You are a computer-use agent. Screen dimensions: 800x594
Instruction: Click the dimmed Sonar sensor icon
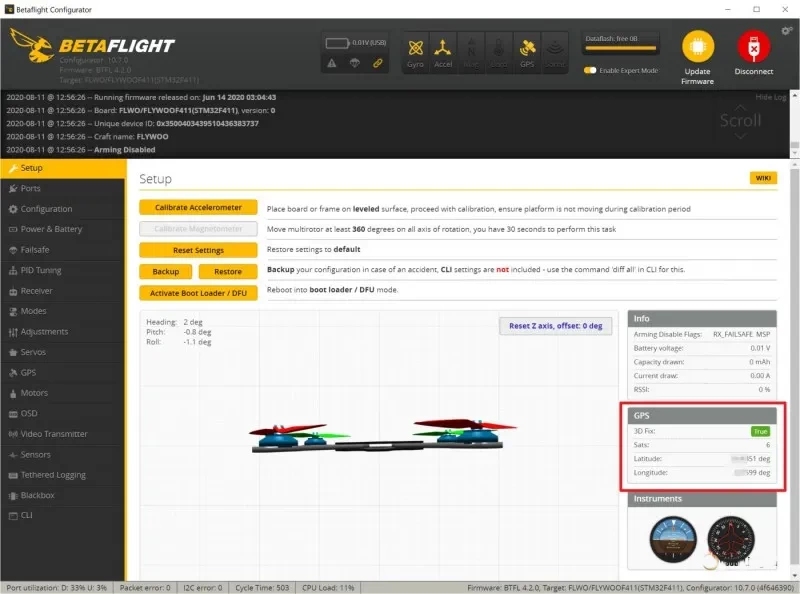(555, 48)
